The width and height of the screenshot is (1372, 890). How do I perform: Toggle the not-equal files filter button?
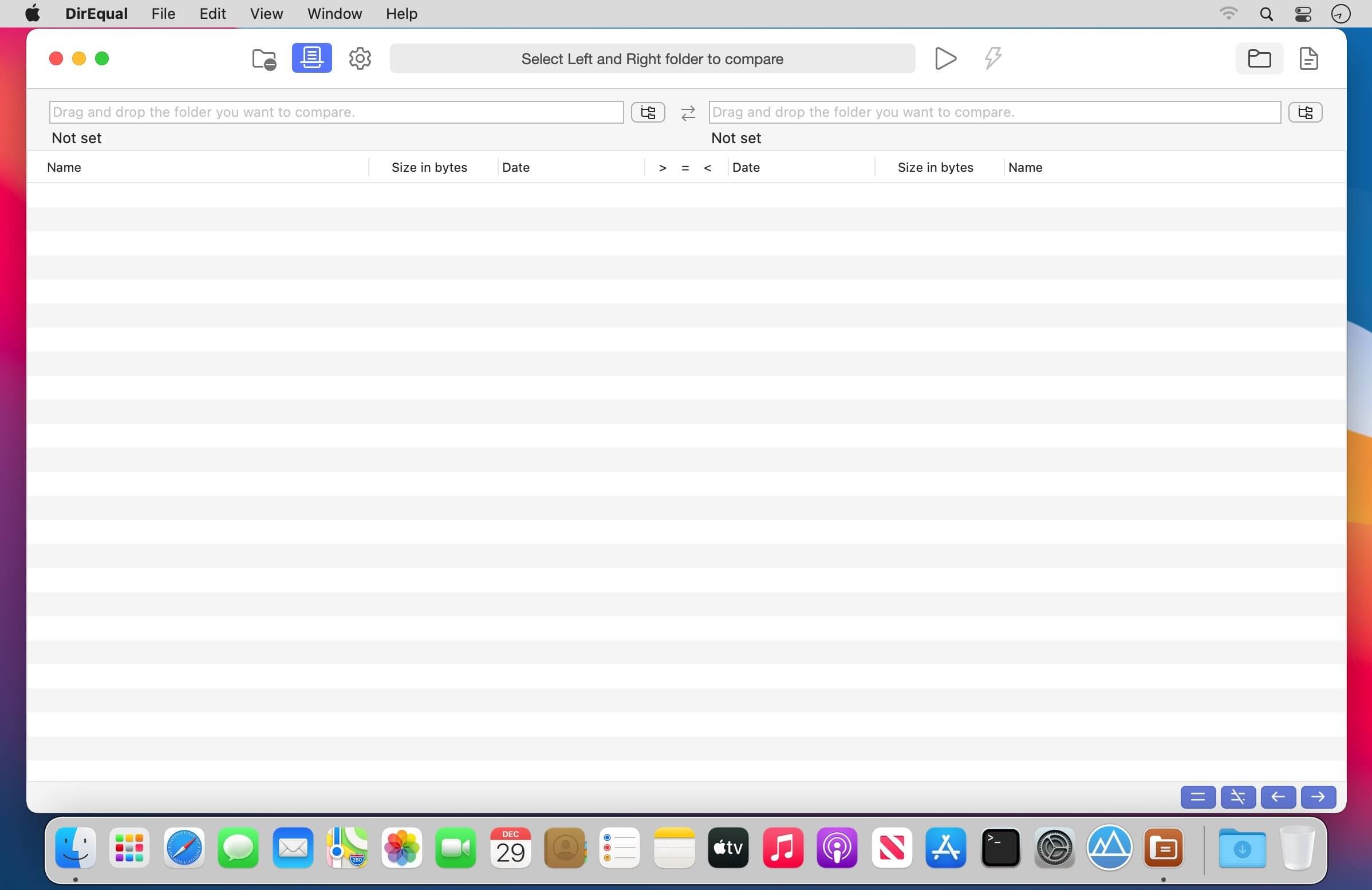pos(1237,797)
